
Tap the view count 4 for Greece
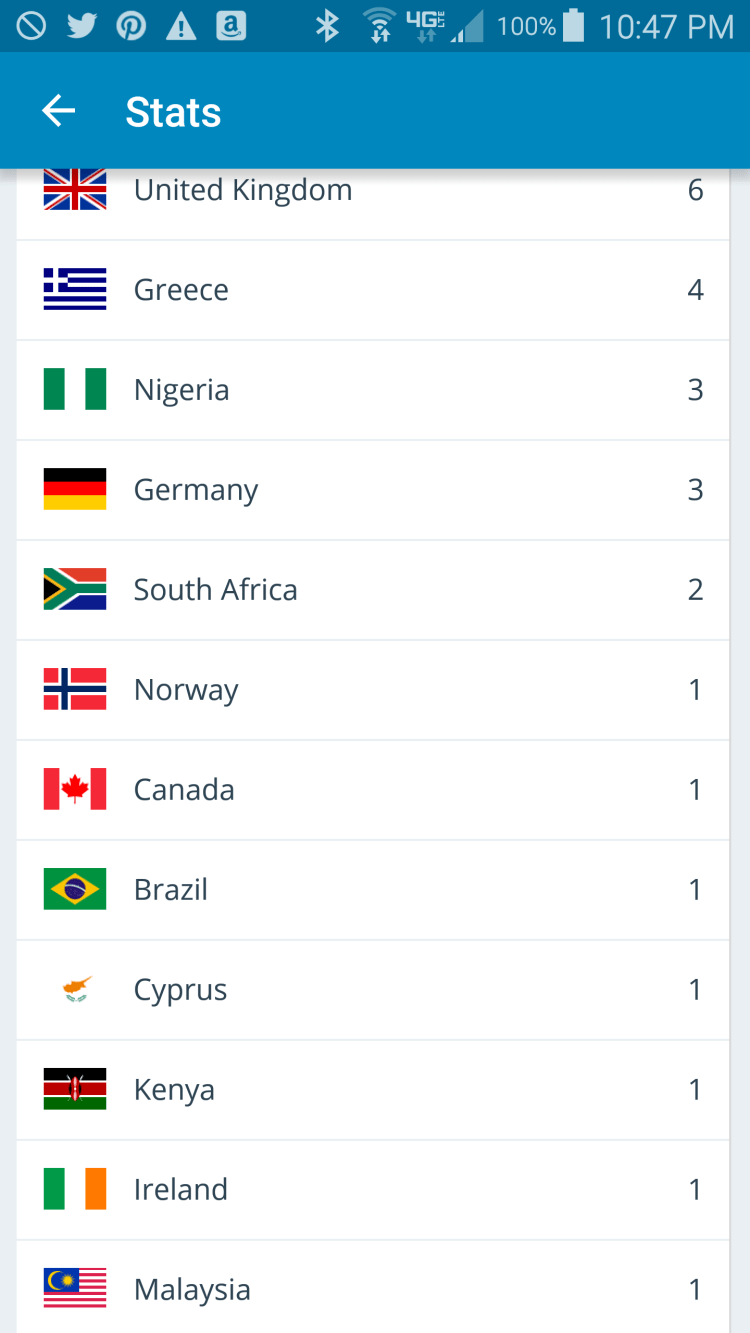[695, 290]
